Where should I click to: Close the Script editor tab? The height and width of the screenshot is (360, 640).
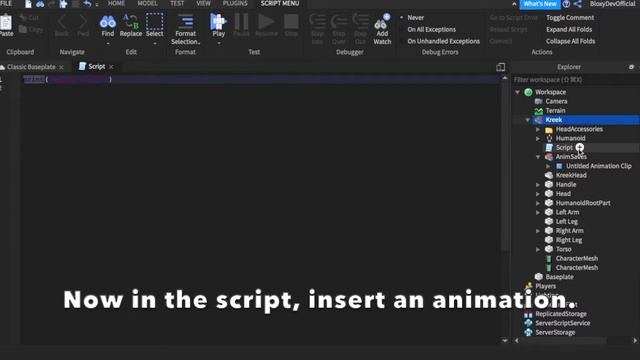click(x=111, y=67)
